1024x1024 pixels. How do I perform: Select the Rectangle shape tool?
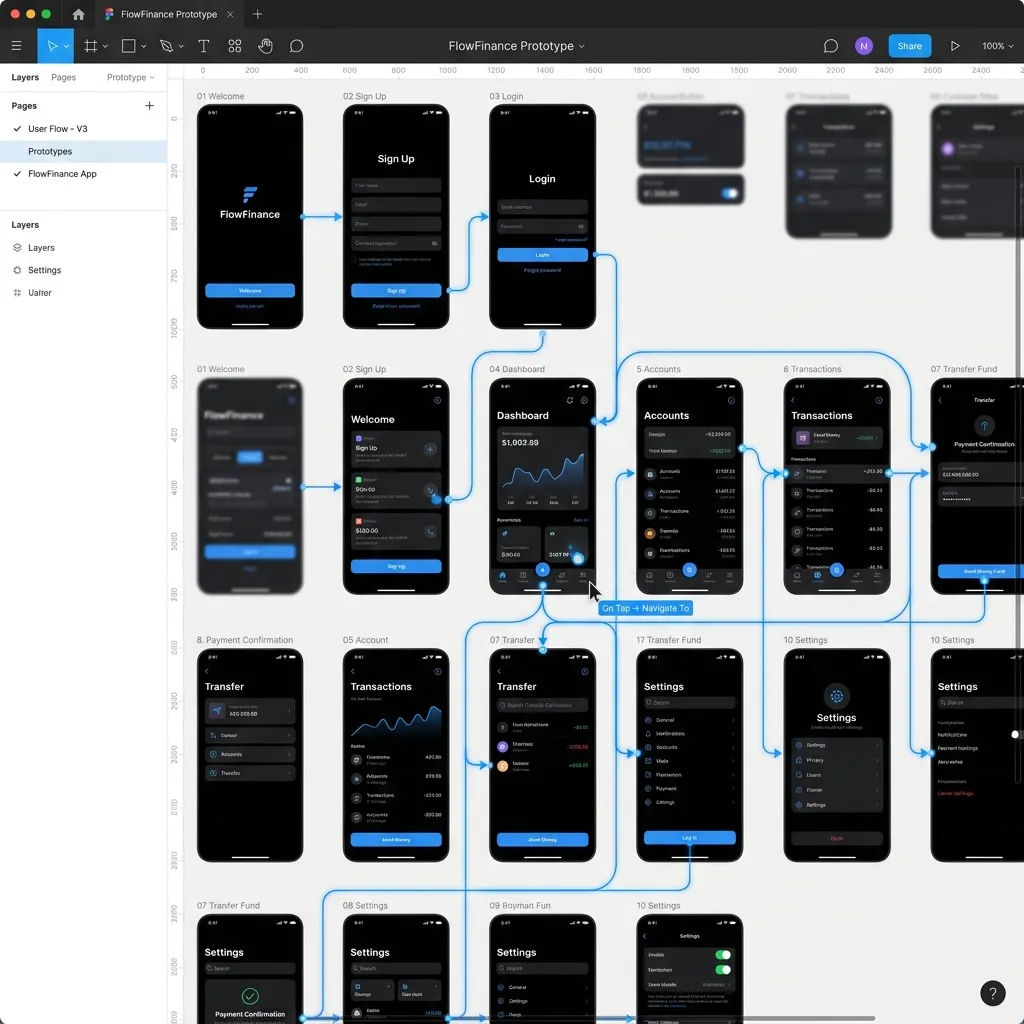tap(129, 46)
